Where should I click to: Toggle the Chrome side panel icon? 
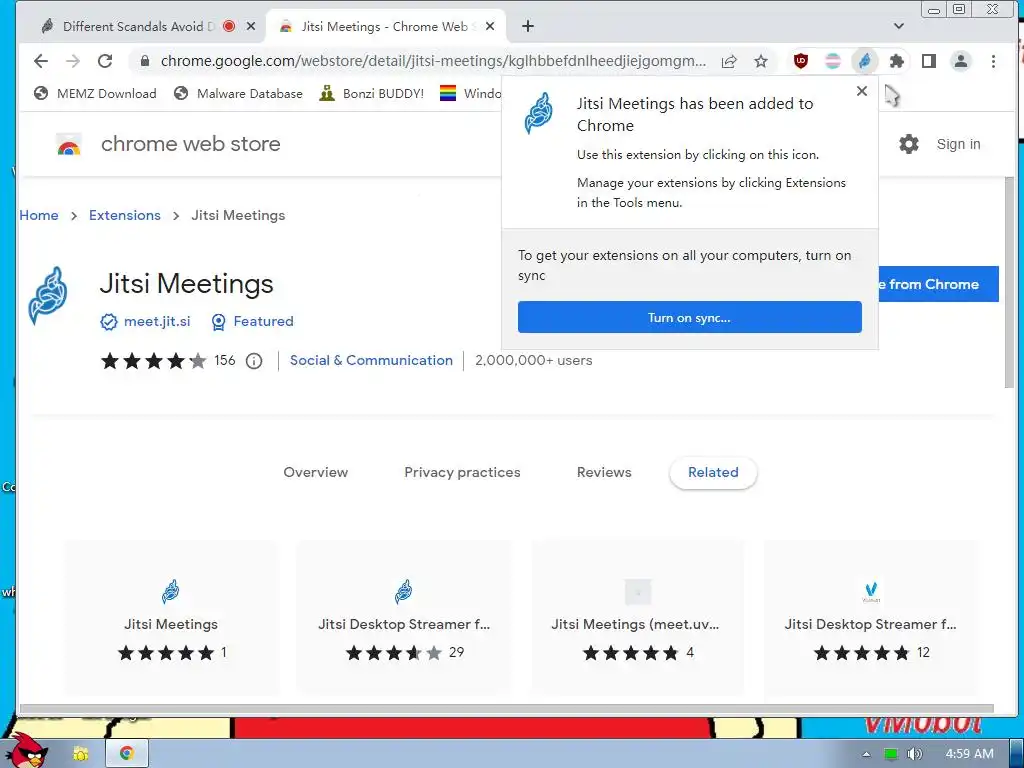click(929, 61)
